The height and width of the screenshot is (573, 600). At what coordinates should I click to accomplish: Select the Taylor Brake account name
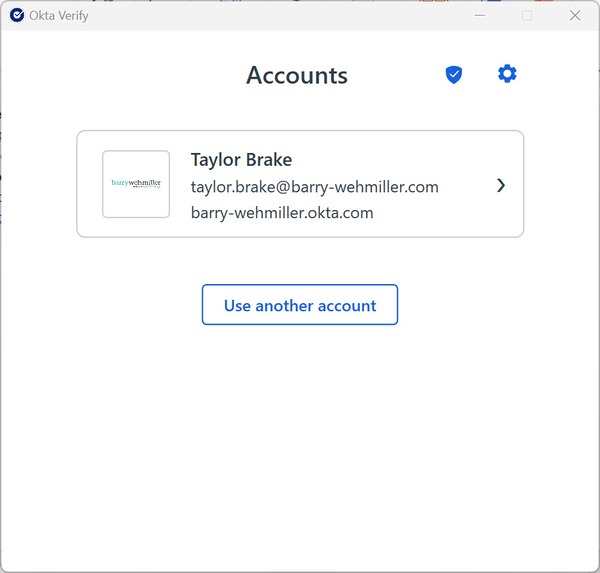pyautogui.click(x=241, y=160)
